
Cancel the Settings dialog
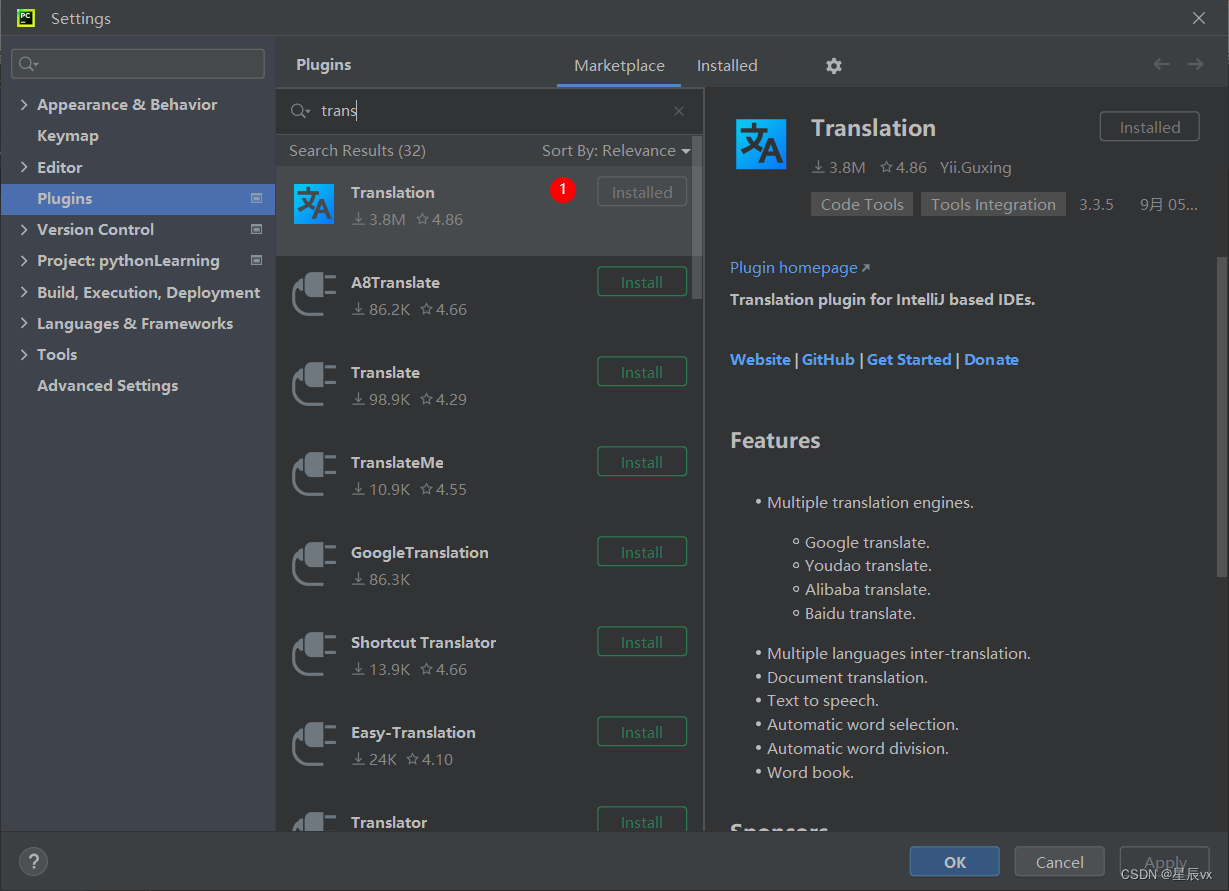tap(1059, 862)
